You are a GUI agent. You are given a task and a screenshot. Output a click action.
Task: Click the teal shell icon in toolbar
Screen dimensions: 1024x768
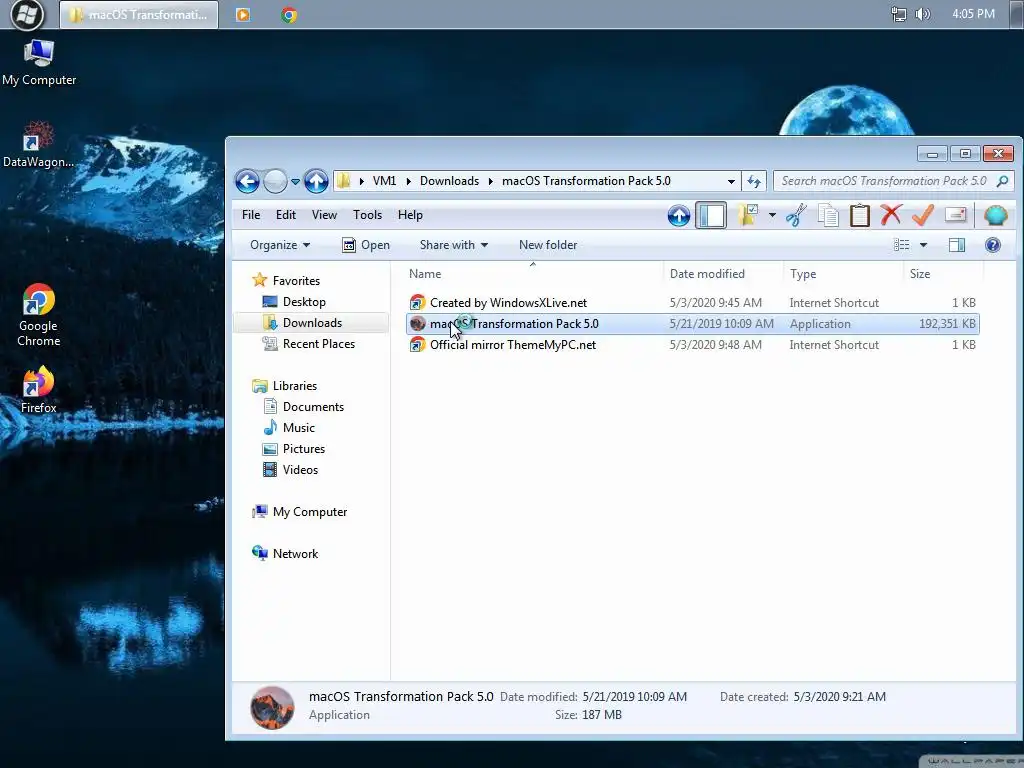pyautogui.click(x=996, y=215)
